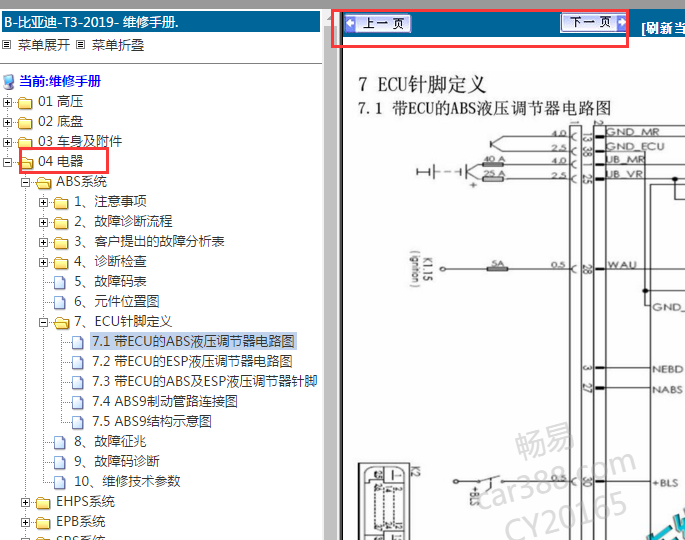Screen dimensions: 685x540
Task: Click the folder icon of 1、注意事项
Action: click(61, 203)
